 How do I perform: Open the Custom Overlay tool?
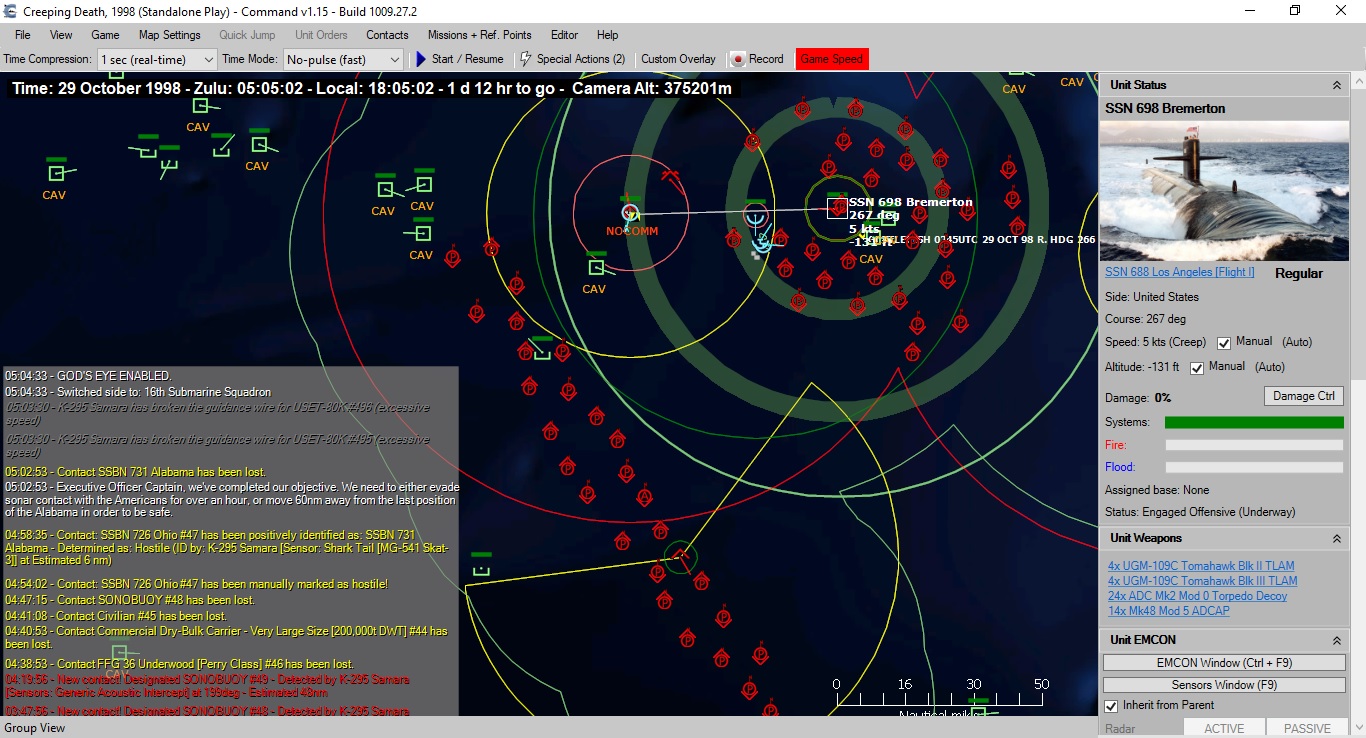pyautogui.click(x=678, y=59)
